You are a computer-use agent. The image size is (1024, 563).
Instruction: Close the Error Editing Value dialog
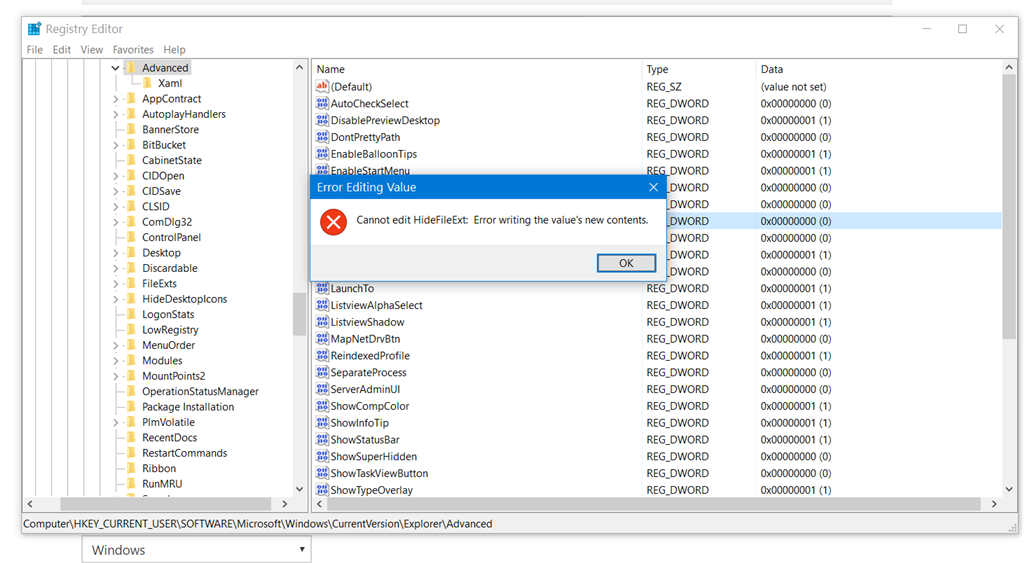point(653,187)
